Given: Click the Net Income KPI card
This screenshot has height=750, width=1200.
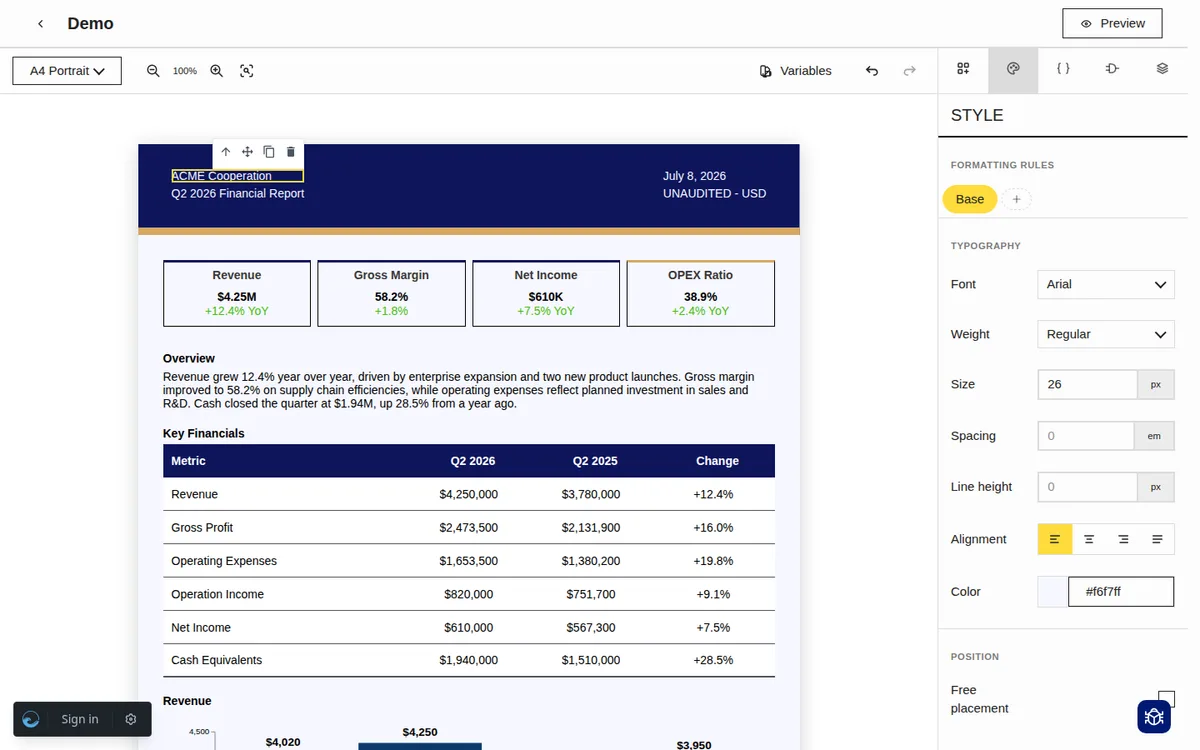Looking at the screenshot, I should tap(546, 293).
